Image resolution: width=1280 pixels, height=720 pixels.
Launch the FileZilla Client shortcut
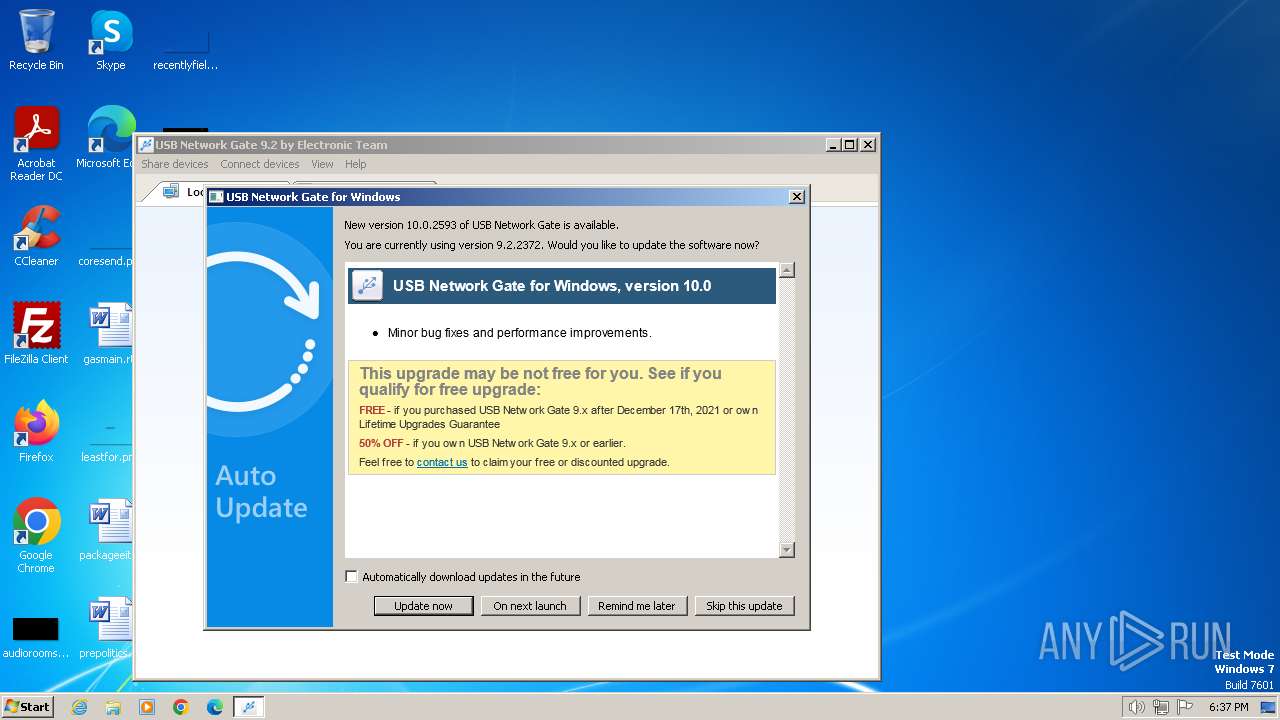click(36, 334)
